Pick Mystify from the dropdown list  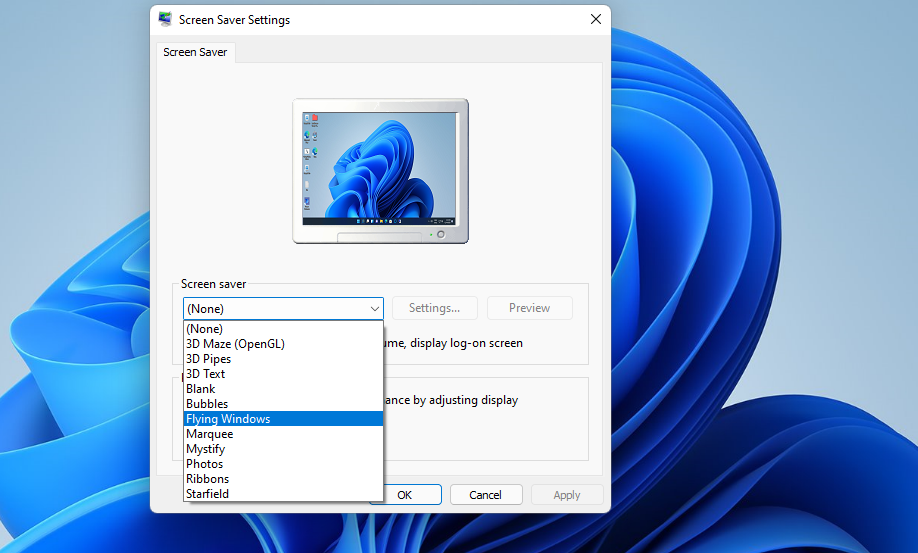click(x=283, y=449)
